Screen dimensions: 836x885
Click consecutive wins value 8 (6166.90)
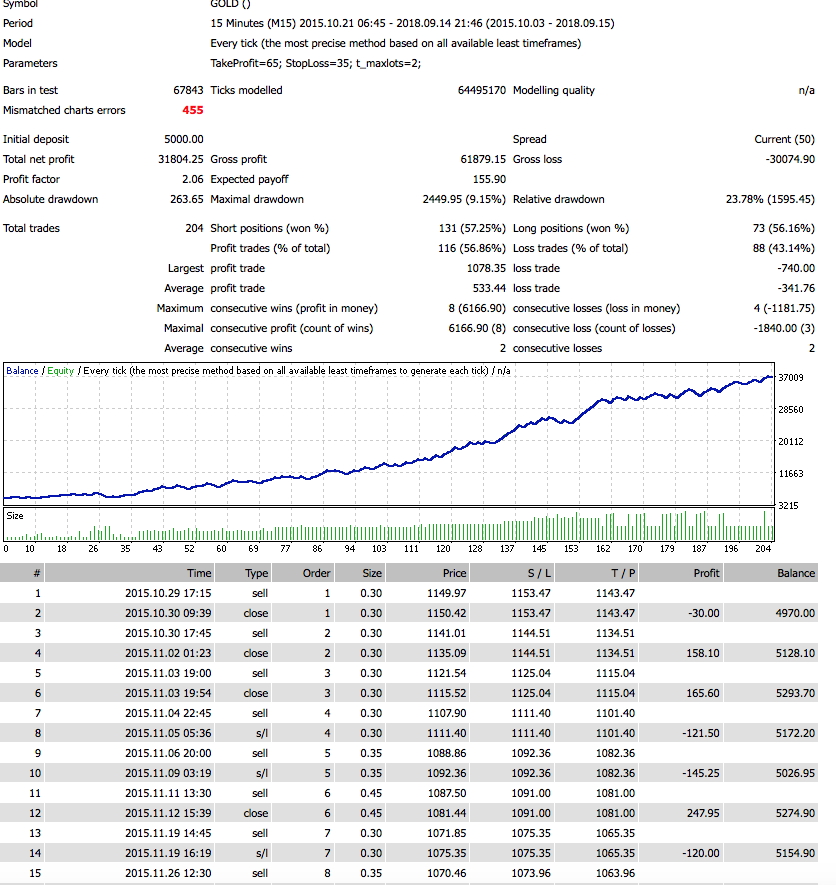pos(477,308)
